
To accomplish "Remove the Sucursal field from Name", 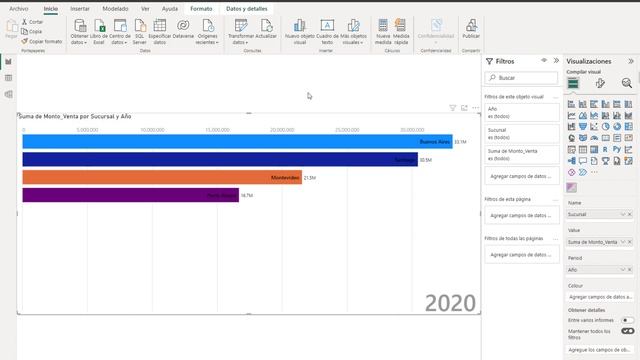I will (630, 214).
